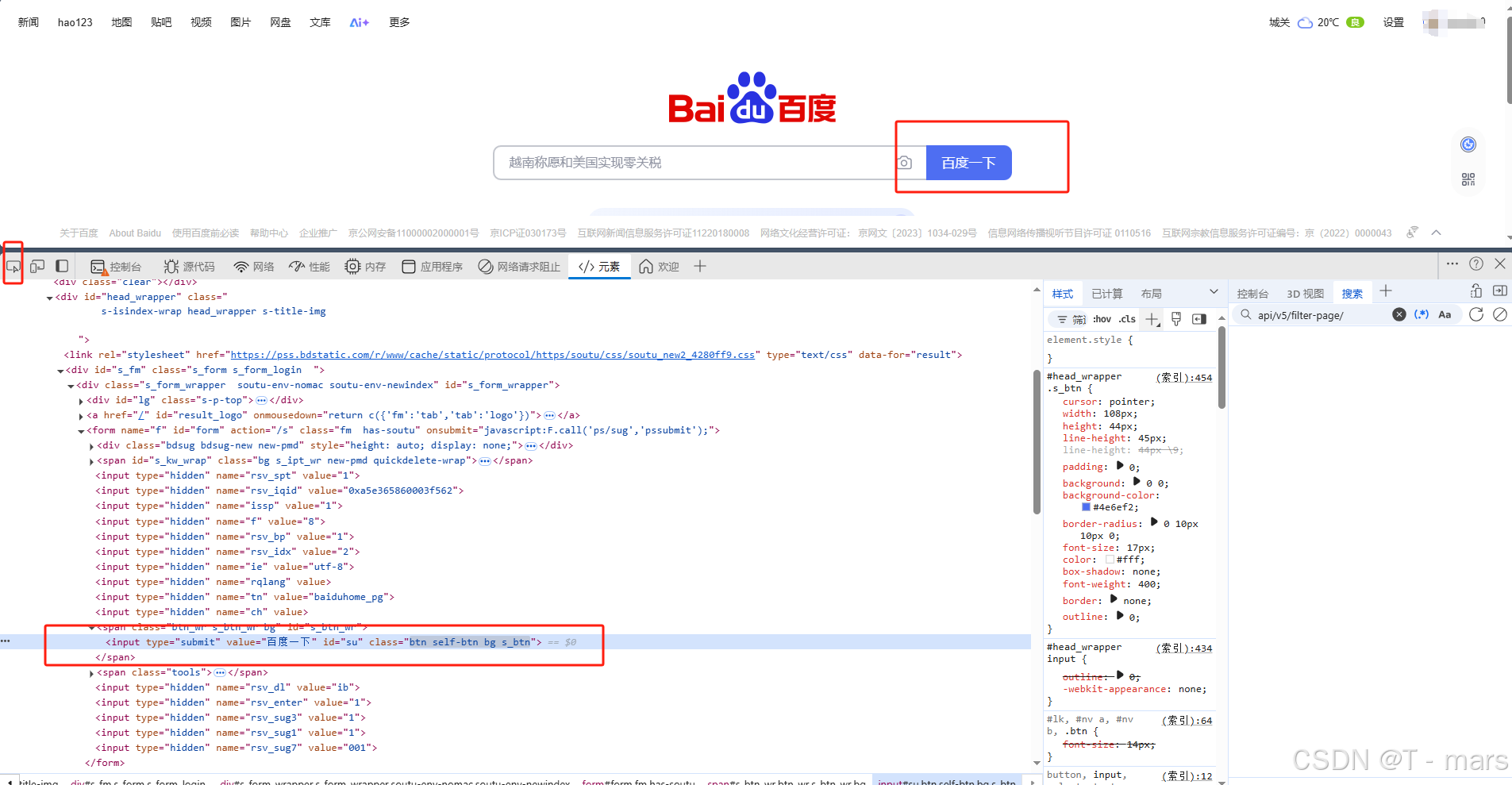Expand the span id="s_kw_wrap" node

[x=91, y=461]
